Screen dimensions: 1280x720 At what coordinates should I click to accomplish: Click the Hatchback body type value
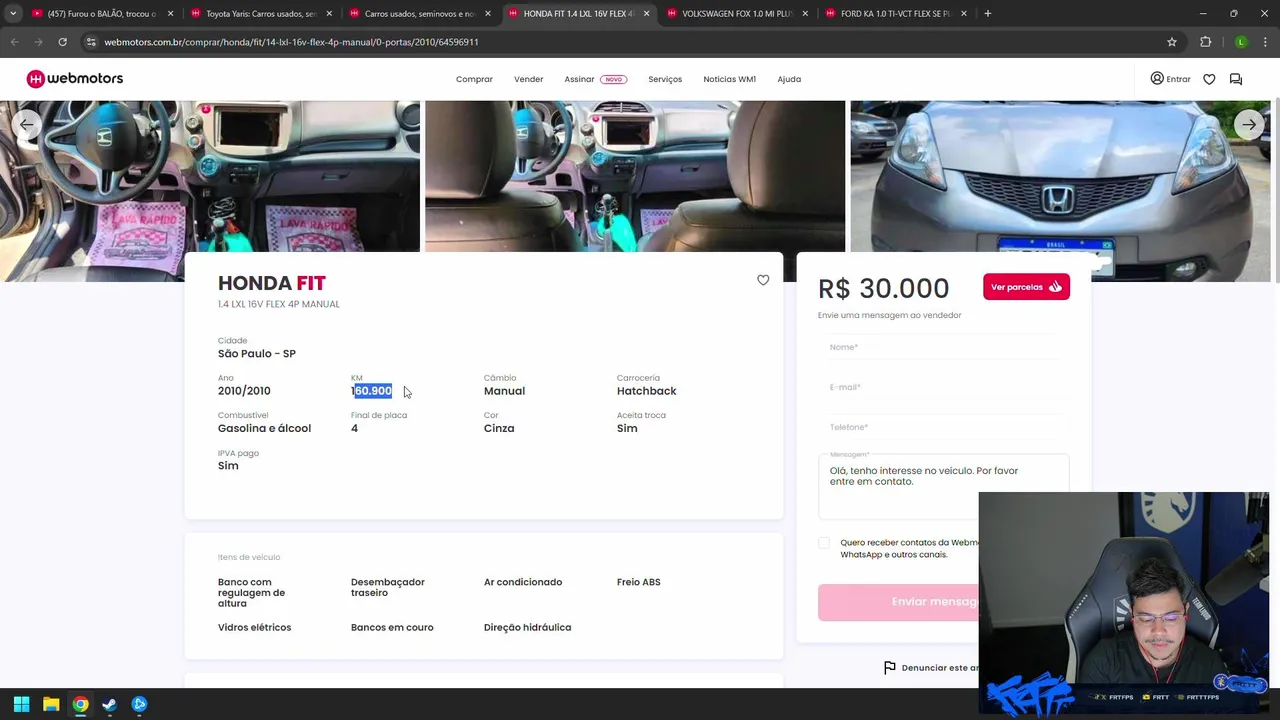(x=646, y=391)
